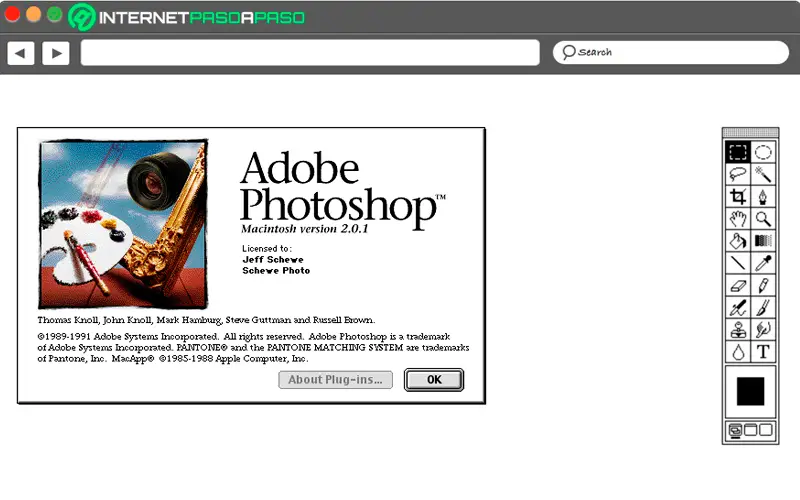Select the Gradient blend tool
The height and width of the screenshot is (500, 800).
[763, 240]
